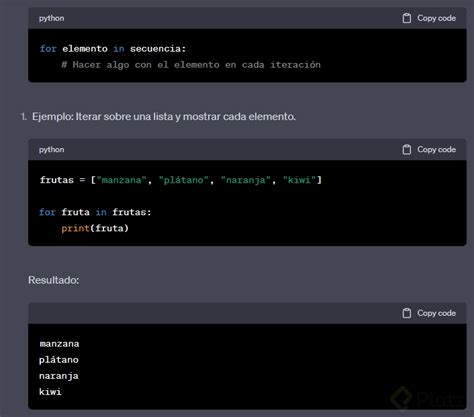Select the python label on the top block
The height and width of the screenshot is (417, 474).
[x=52, y=19]
